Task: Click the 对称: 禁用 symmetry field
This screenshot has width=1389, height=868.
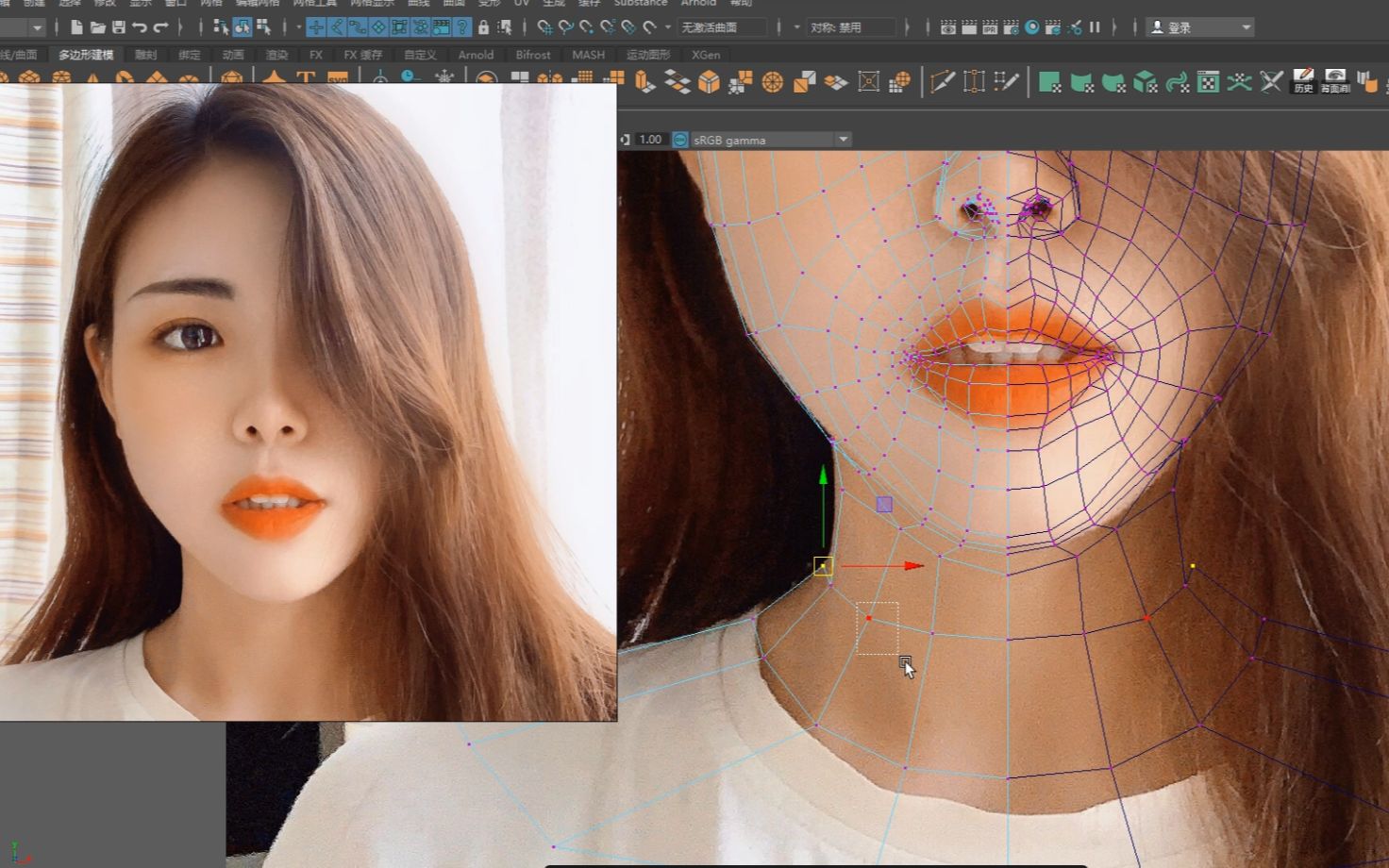Action: (849, 27)
